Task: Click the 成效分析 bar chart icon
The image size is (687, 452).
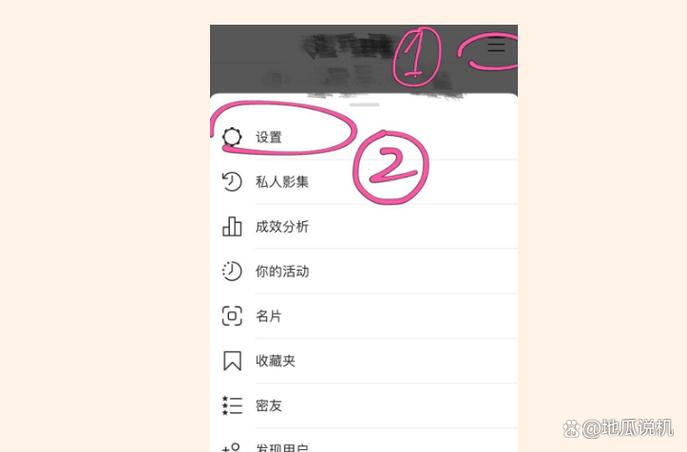Action: tap(232, 226)
